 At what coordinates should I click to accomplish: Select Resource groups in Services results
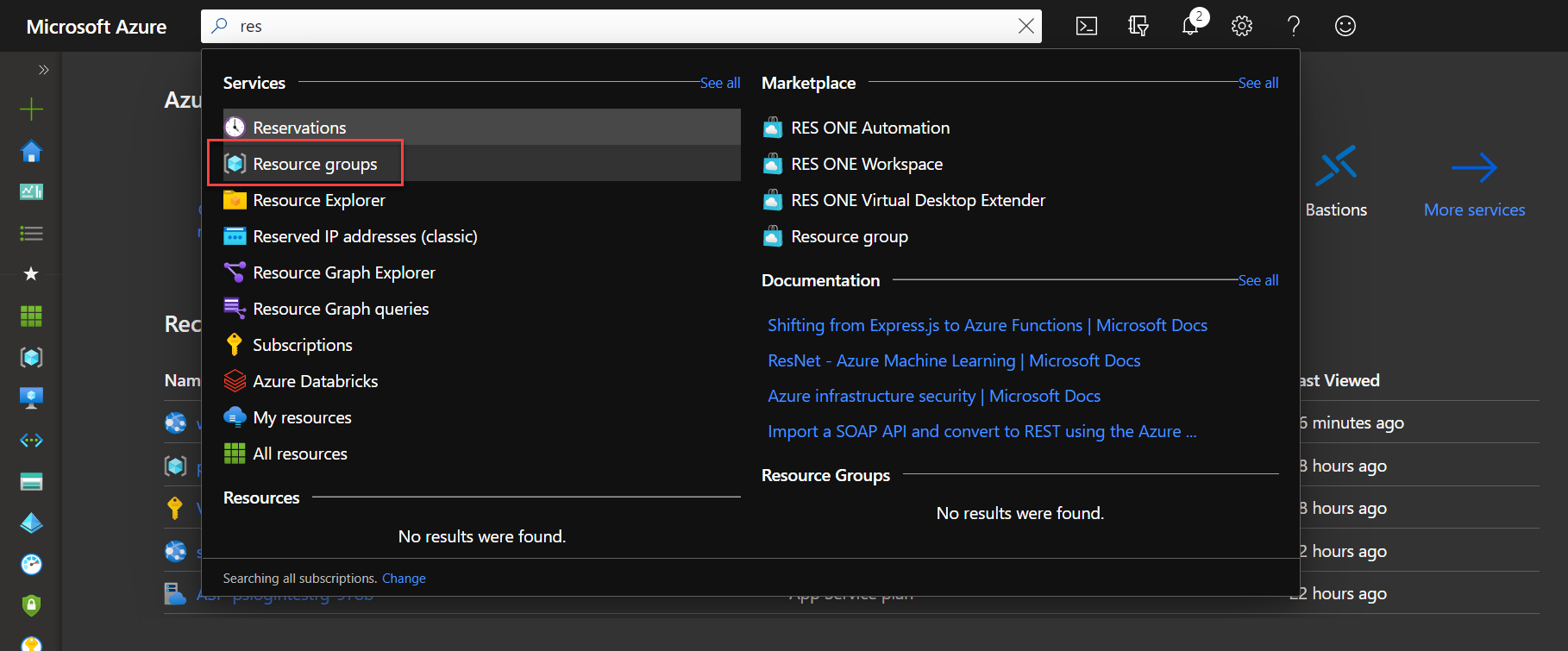(x=315, y=164)
